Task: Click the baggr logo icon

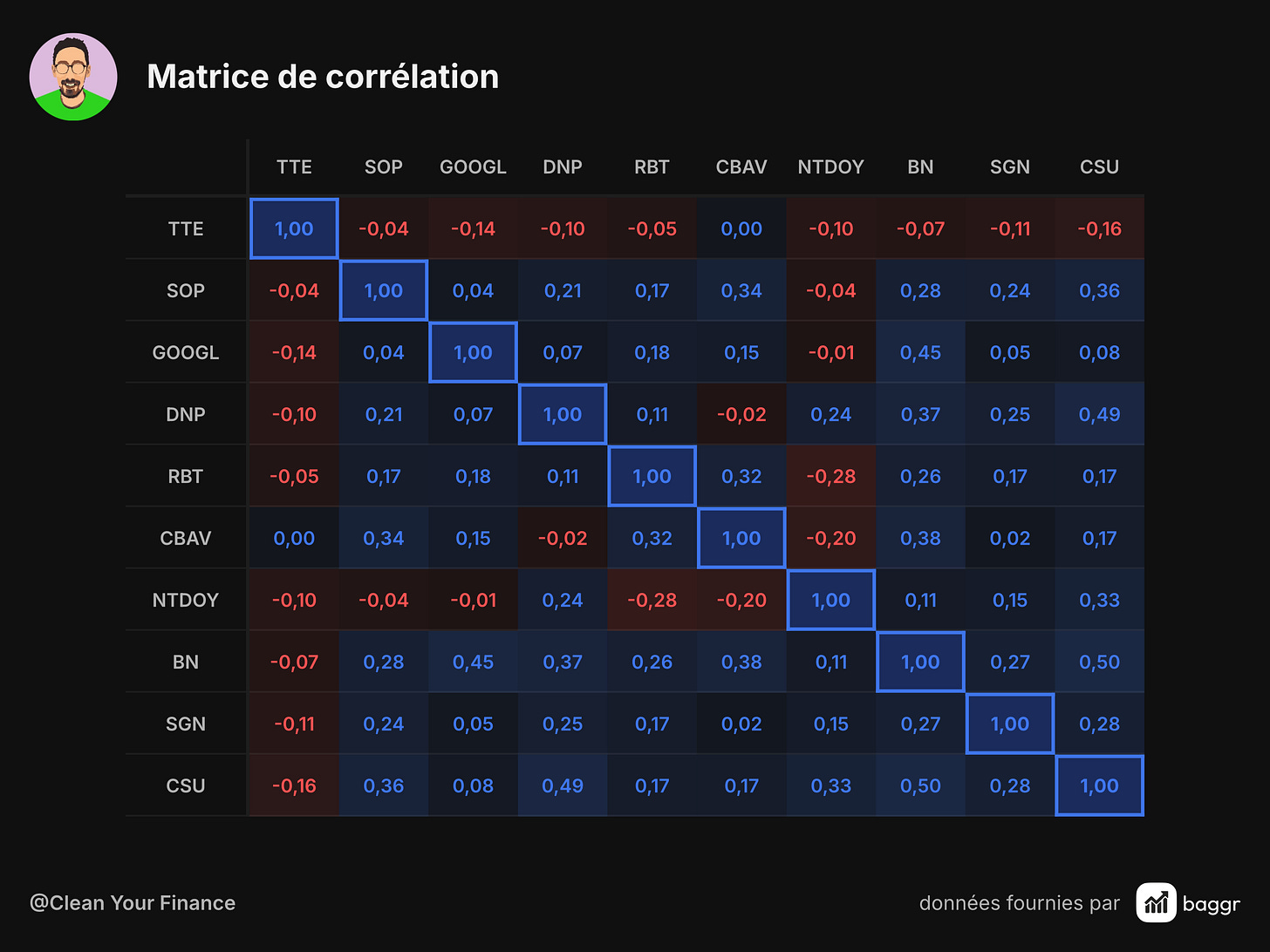Action: coord(1156,902)
